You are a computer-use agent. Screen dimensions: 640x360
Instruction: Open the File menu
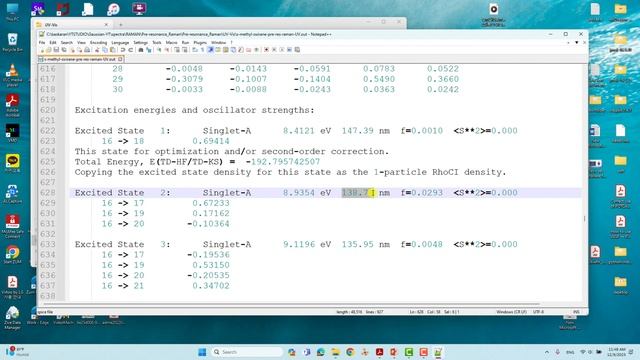[42, 42]
